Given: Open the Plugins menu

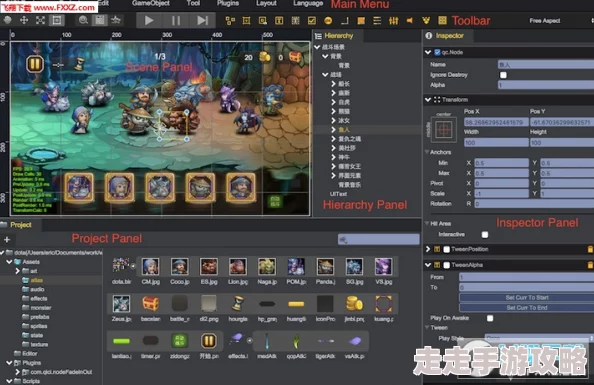Looking at the screenshot, I should tap(228, 3).
